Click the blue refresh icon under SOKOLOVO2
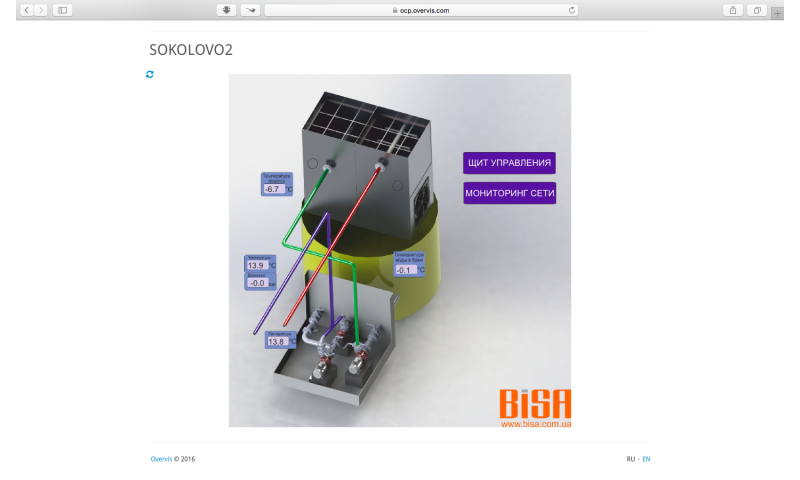 click(x=150, y=74)
